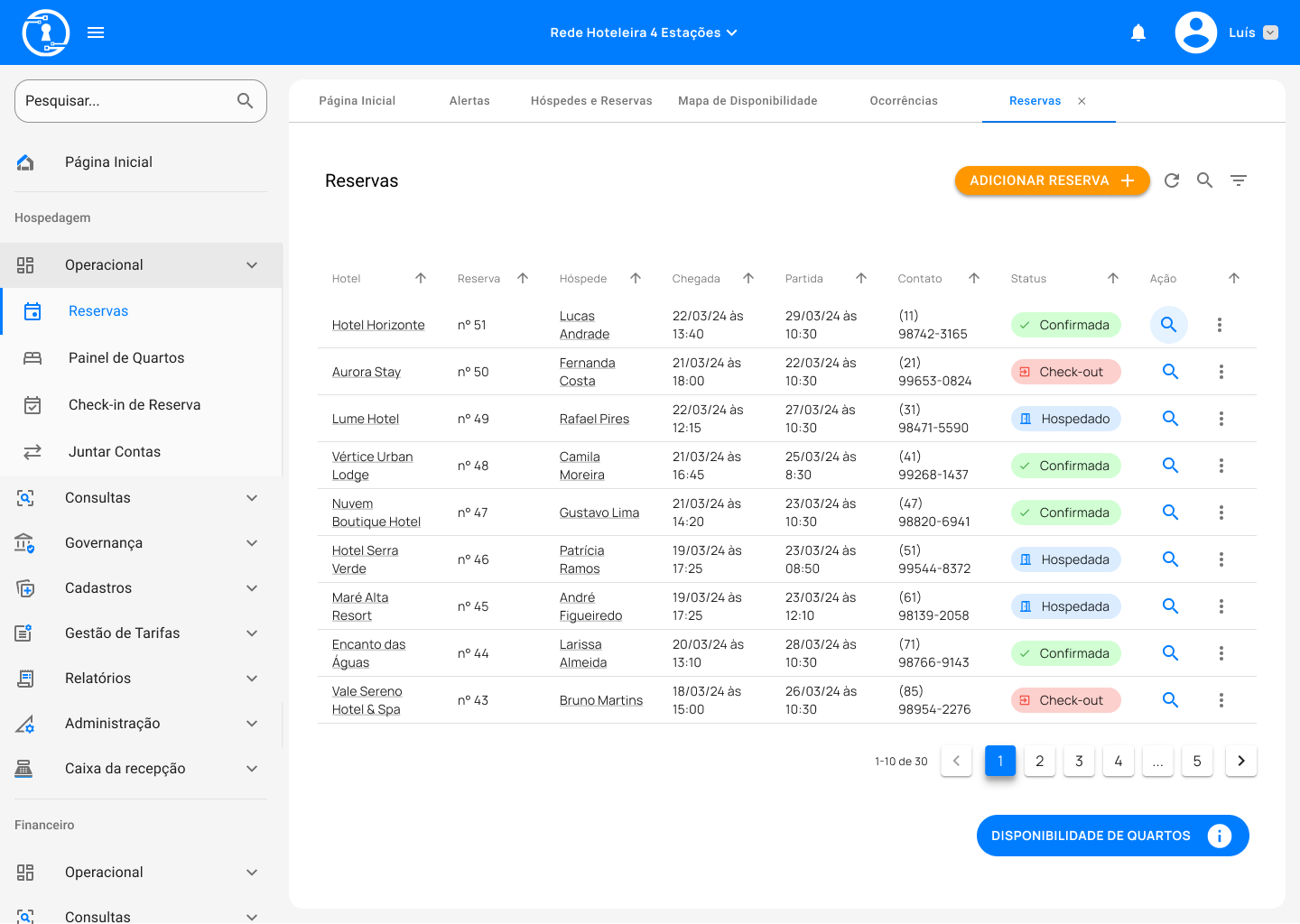Image resolution: width=1300 pixels, height=924 pixels.
Task: Go to page 3 of reservations
Action: coord(1079,761)
